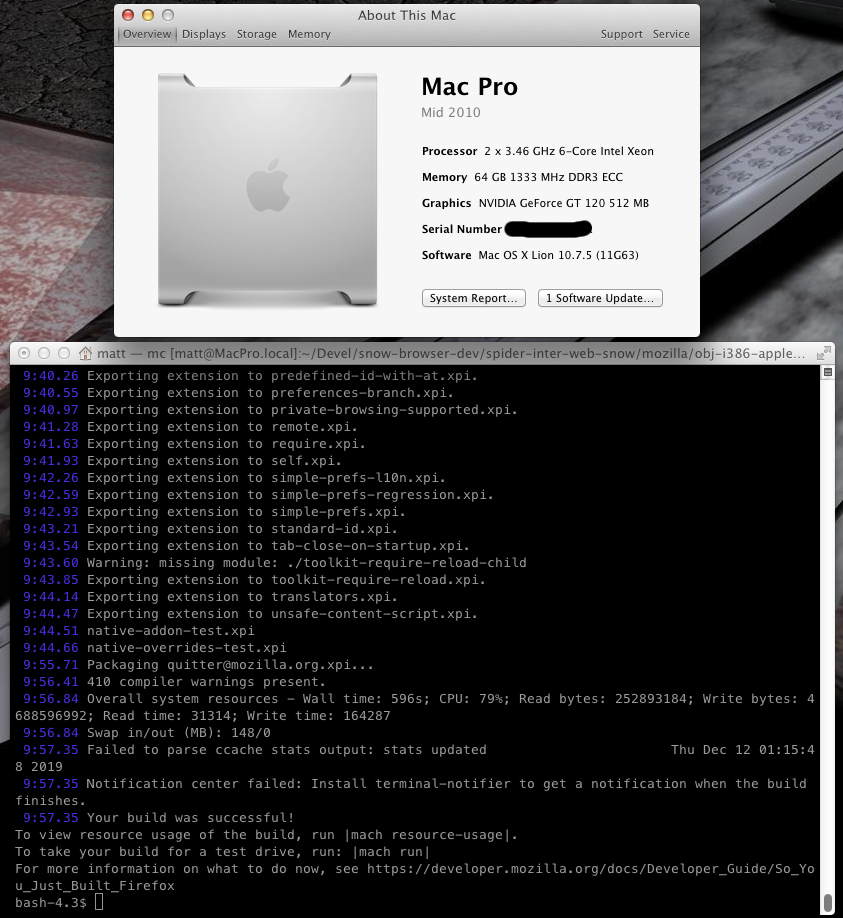Click the terminal fullscreen arrows icon
The image size is (843, 918).
tap(824, 353)
